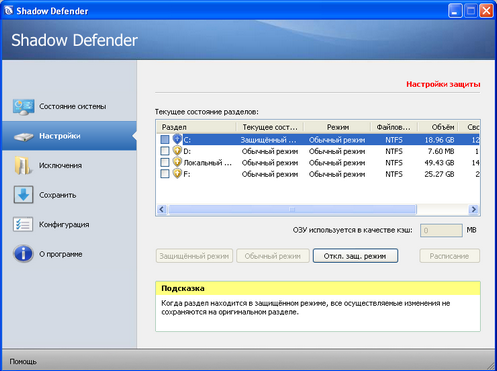Click the Состояние системы monitor icon
Image resolution: width=497 pixels, height=371 pixels.
coord(23,107)
